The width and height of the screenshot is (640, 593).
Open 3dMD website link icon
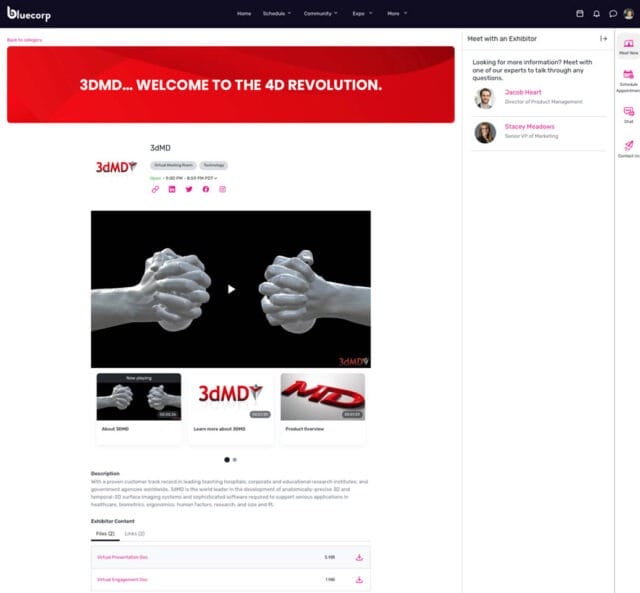(155, 189)
